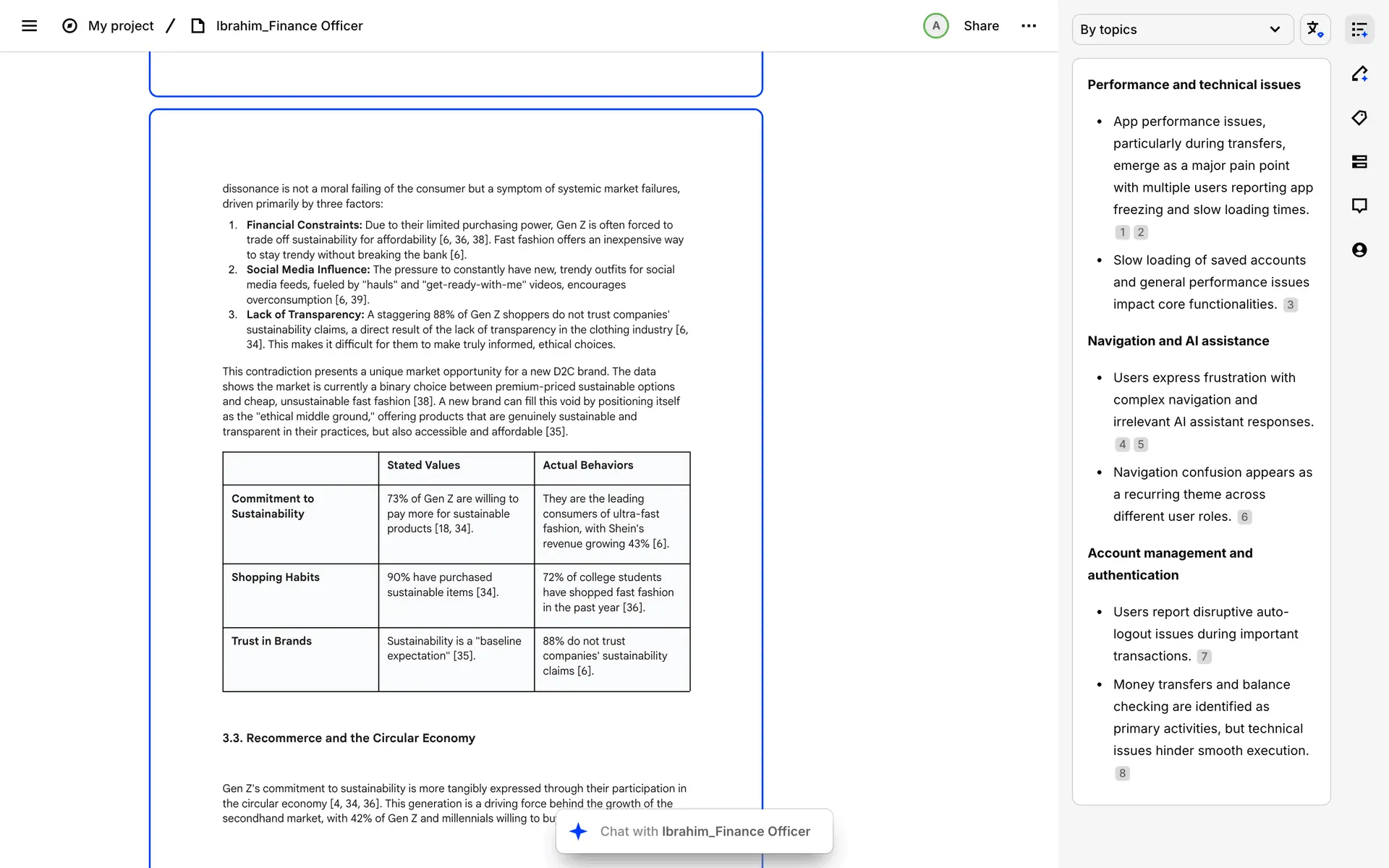
Task: Click the Chat with Ibrahim_Finance Officer field
Action: coord(694,831)
